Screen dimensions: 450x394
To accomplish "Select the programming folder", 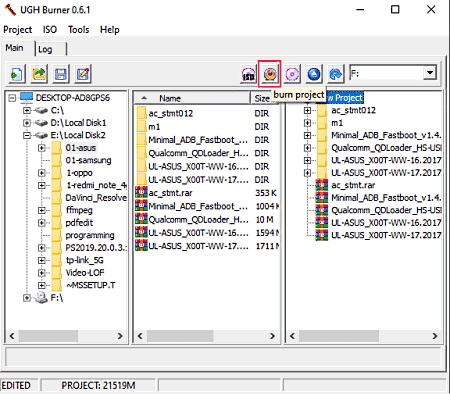I will tap(90, 235).
